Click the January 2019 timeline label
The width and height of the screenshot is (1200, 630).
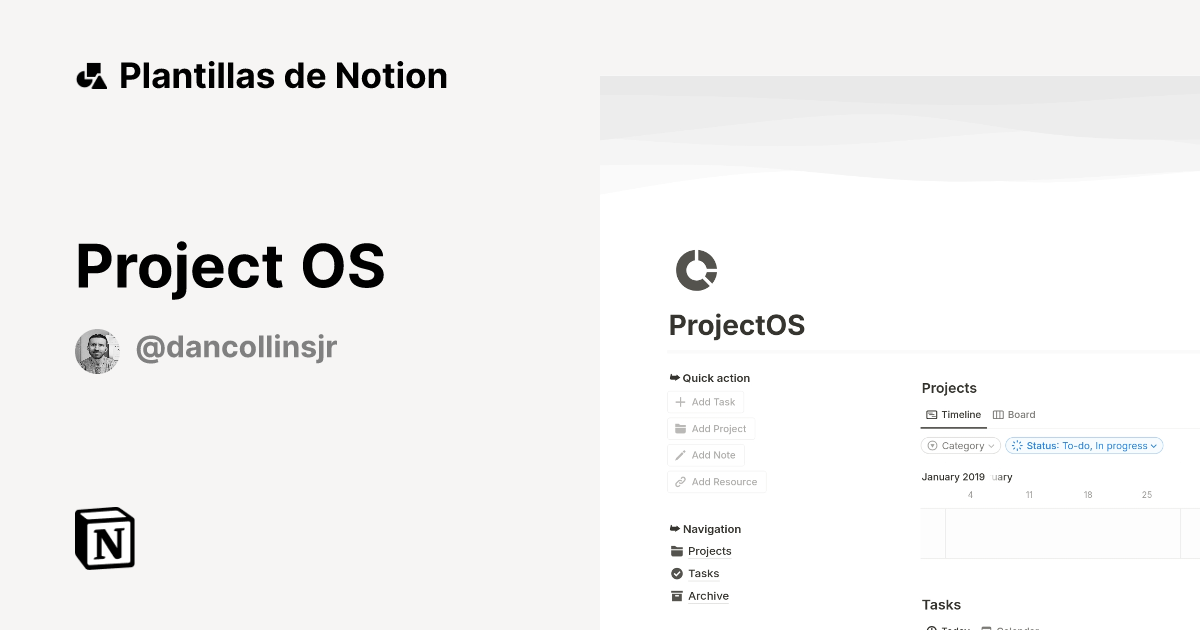(952, 477)
